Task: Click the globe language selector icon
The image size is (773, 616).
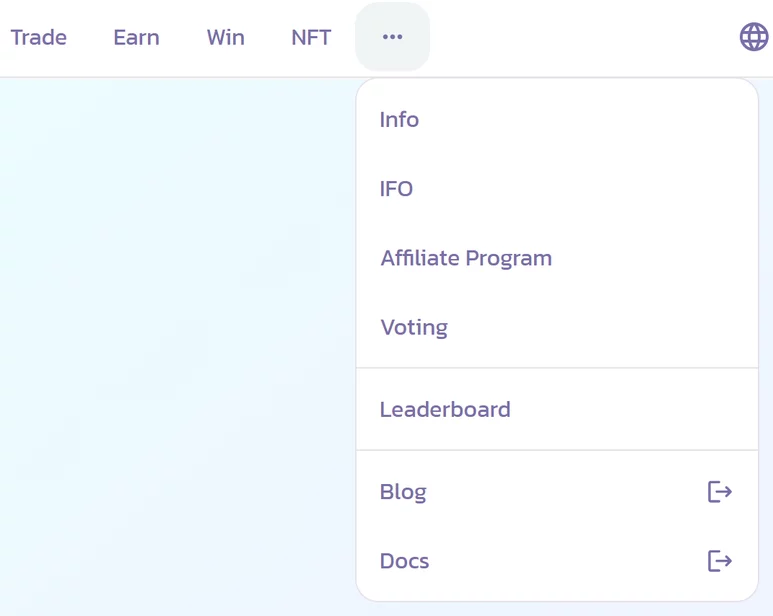Action: [x=753, y=37]
